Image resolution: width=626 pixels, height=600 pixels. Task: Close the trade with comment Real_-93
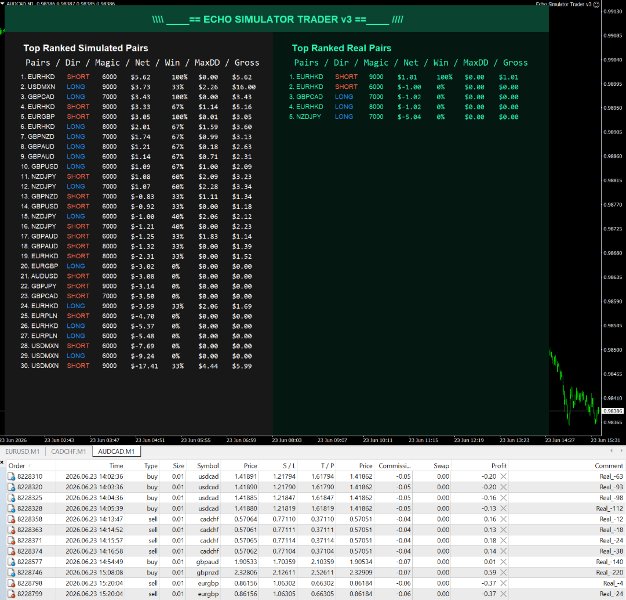[503, 487]
